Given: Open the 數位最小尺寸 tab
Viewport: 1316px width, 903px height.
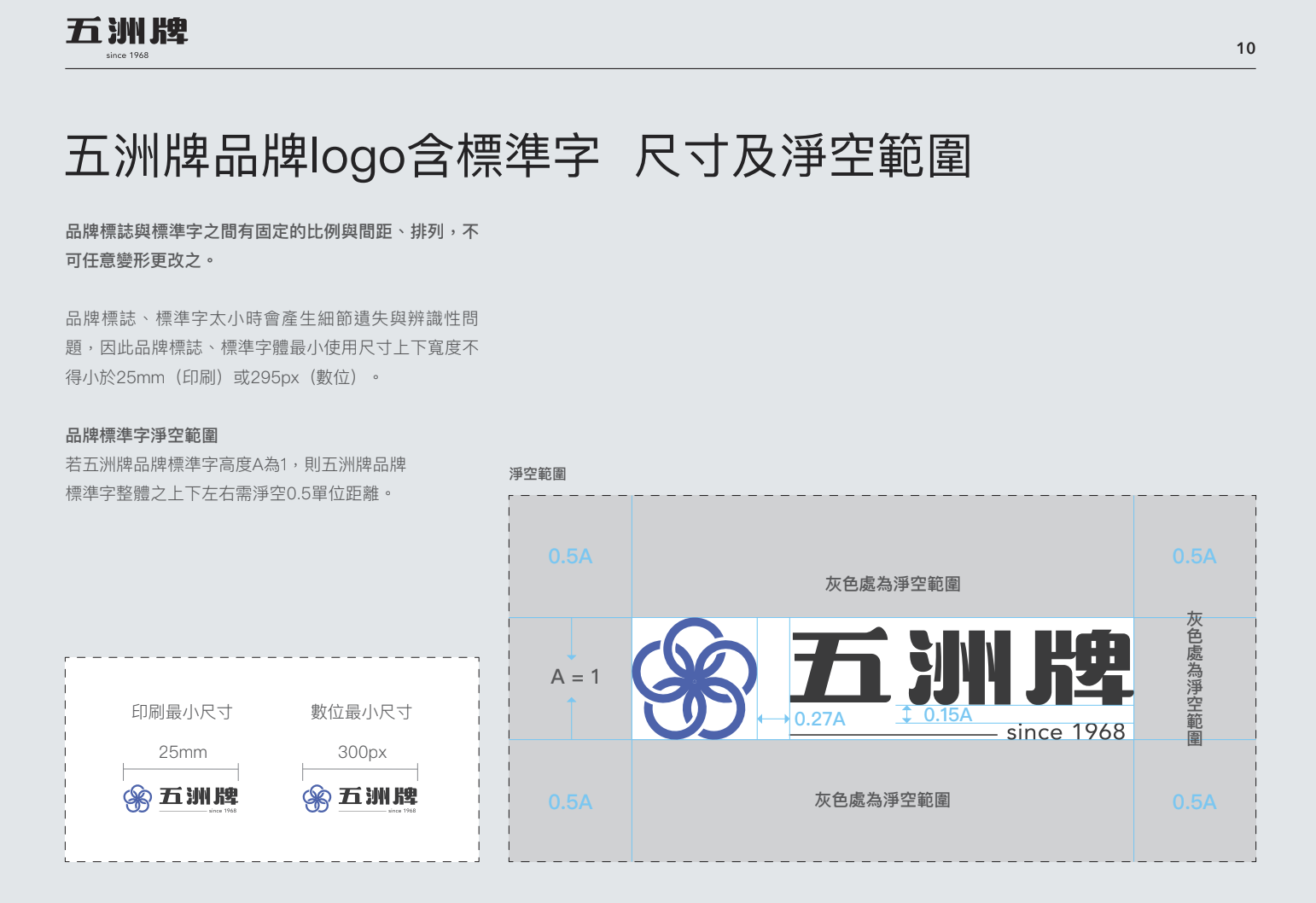Looking at the screenshot, I should click(x=359, y=711).
